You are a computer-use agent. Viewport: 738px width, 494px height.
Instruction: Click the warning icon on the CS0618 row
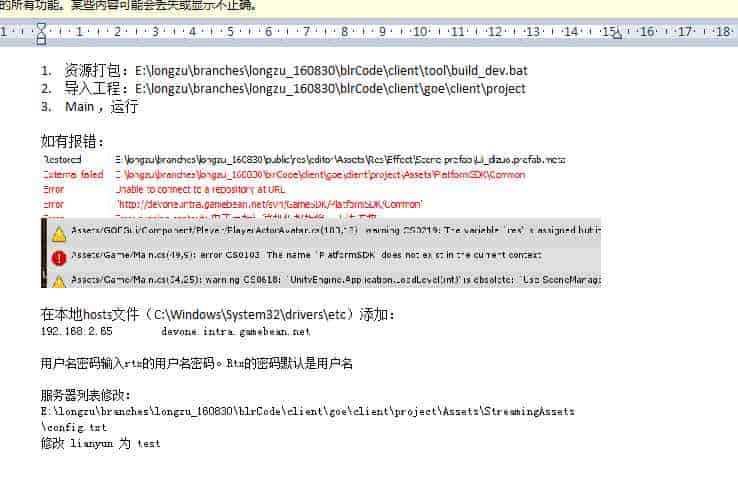(x=59, y=279)
